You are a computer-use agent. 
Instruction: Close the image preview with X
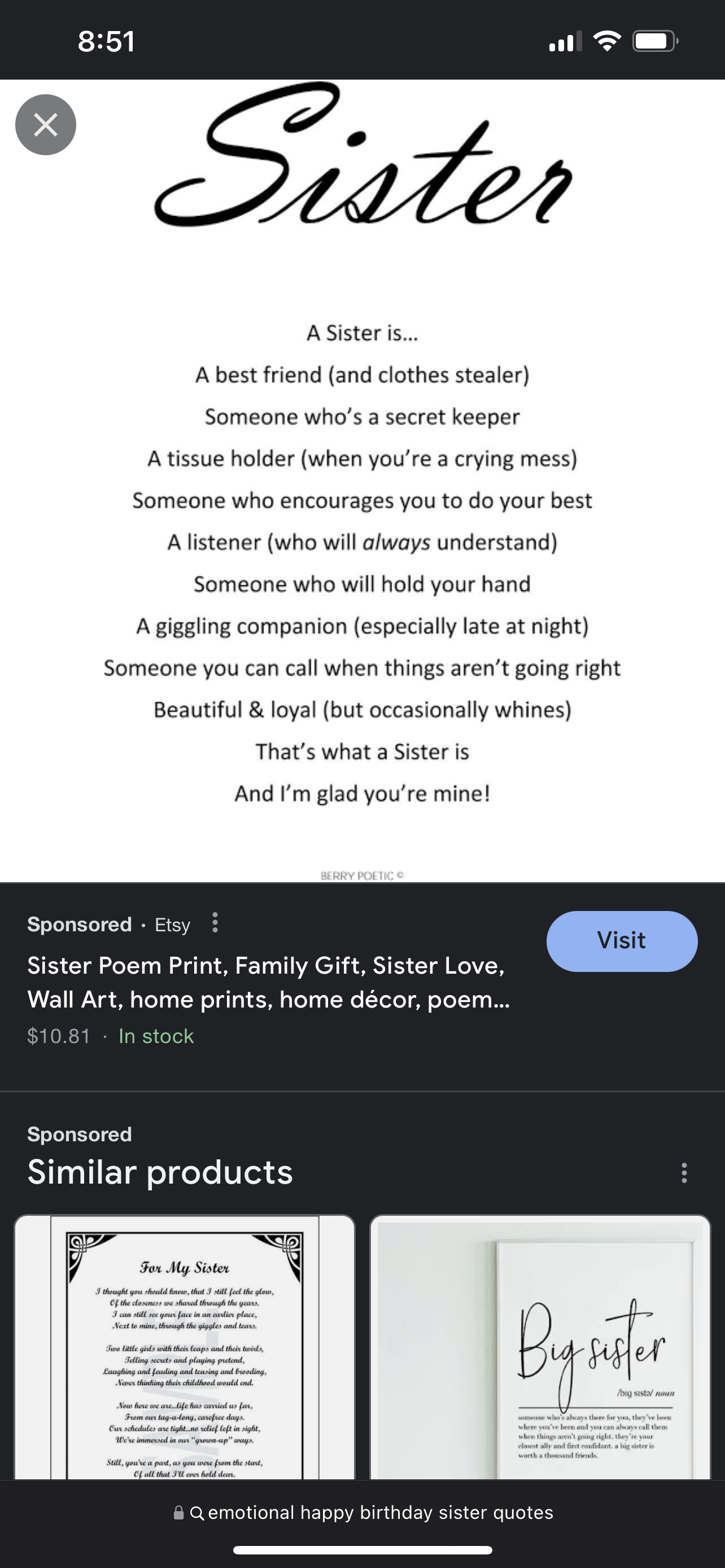click(x=46, y=125)
